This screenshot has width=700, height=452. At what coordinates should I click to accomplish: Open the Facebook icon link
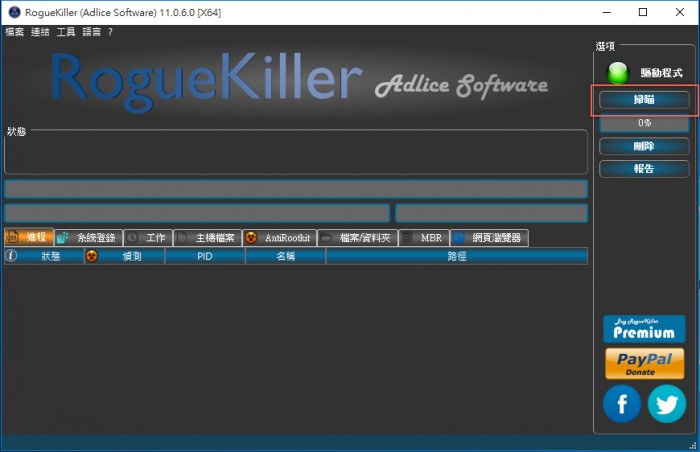coord(622,404)
